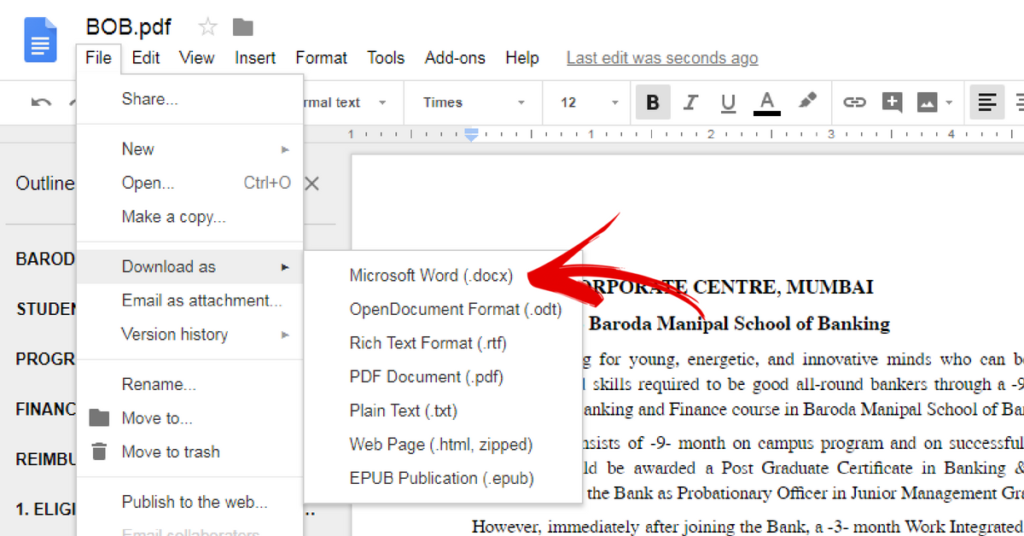Open the Edit menu
The image size is (1024, 536).
[145, 58]
